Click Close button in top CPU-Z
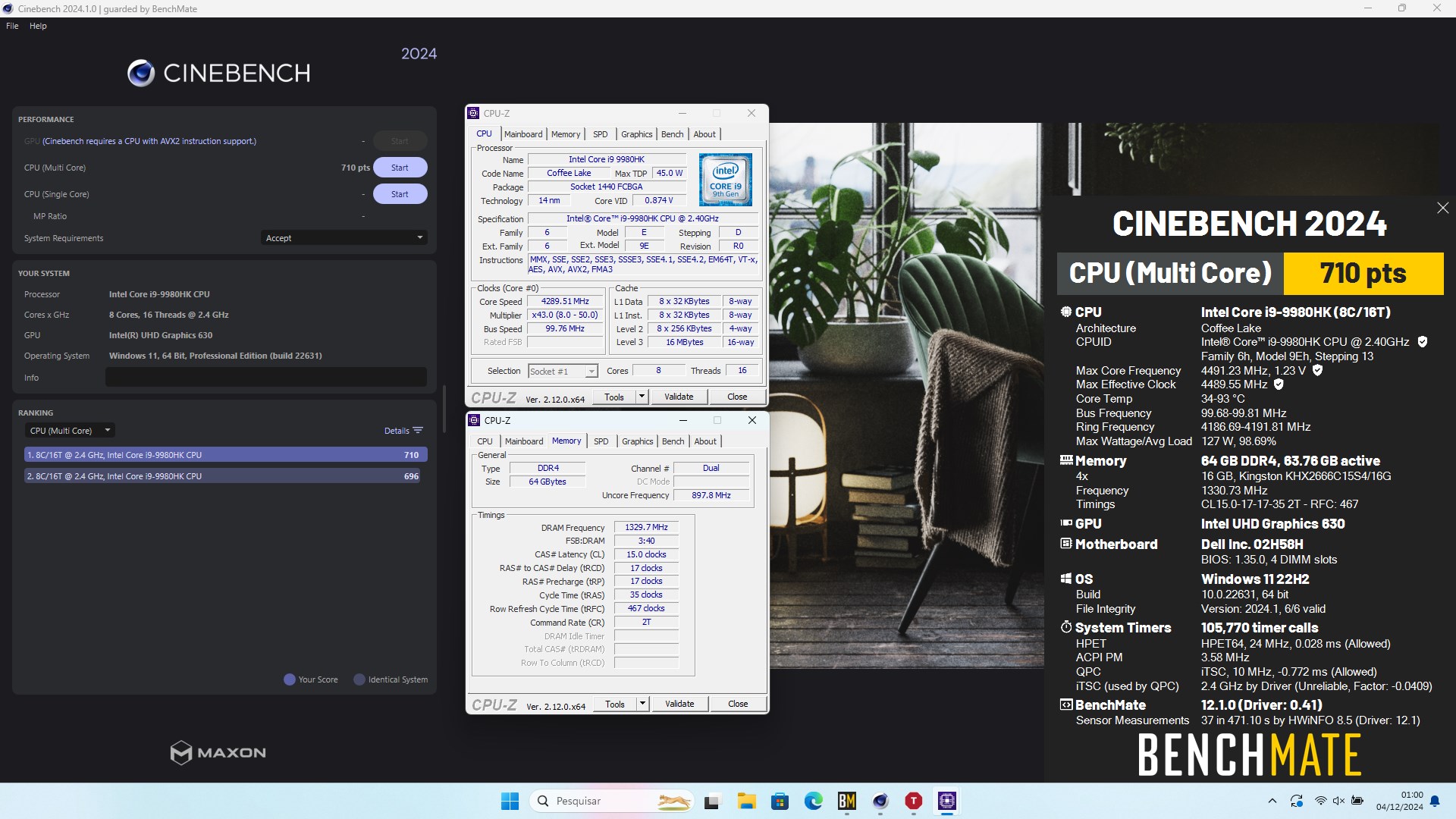The height and width of the screenshot is (819, 1456). (x=737, y=397)
